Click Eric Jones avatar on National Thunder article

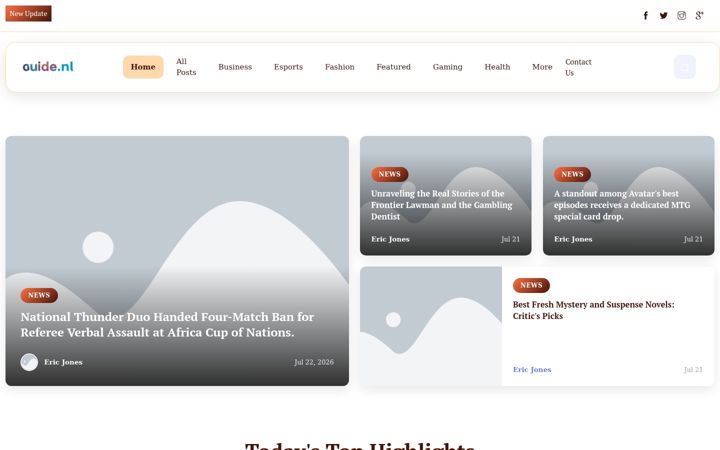[x=29, y=362]
